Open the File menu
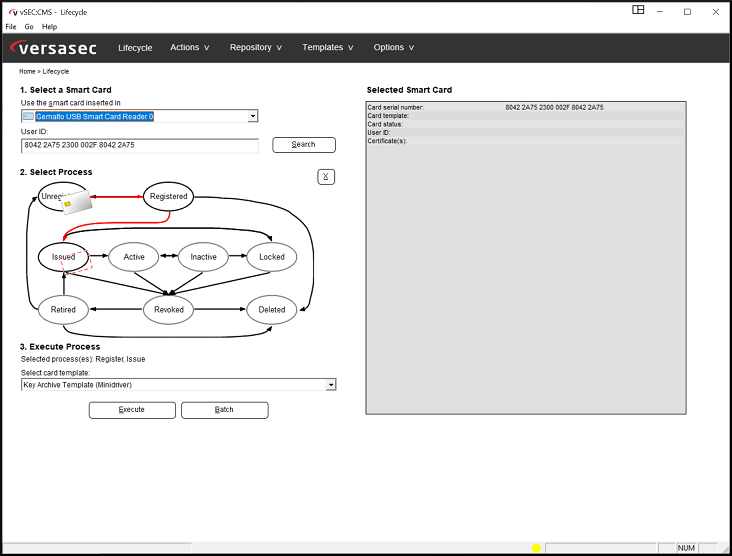Screen dimensions: 732x556 pos(11,27)
